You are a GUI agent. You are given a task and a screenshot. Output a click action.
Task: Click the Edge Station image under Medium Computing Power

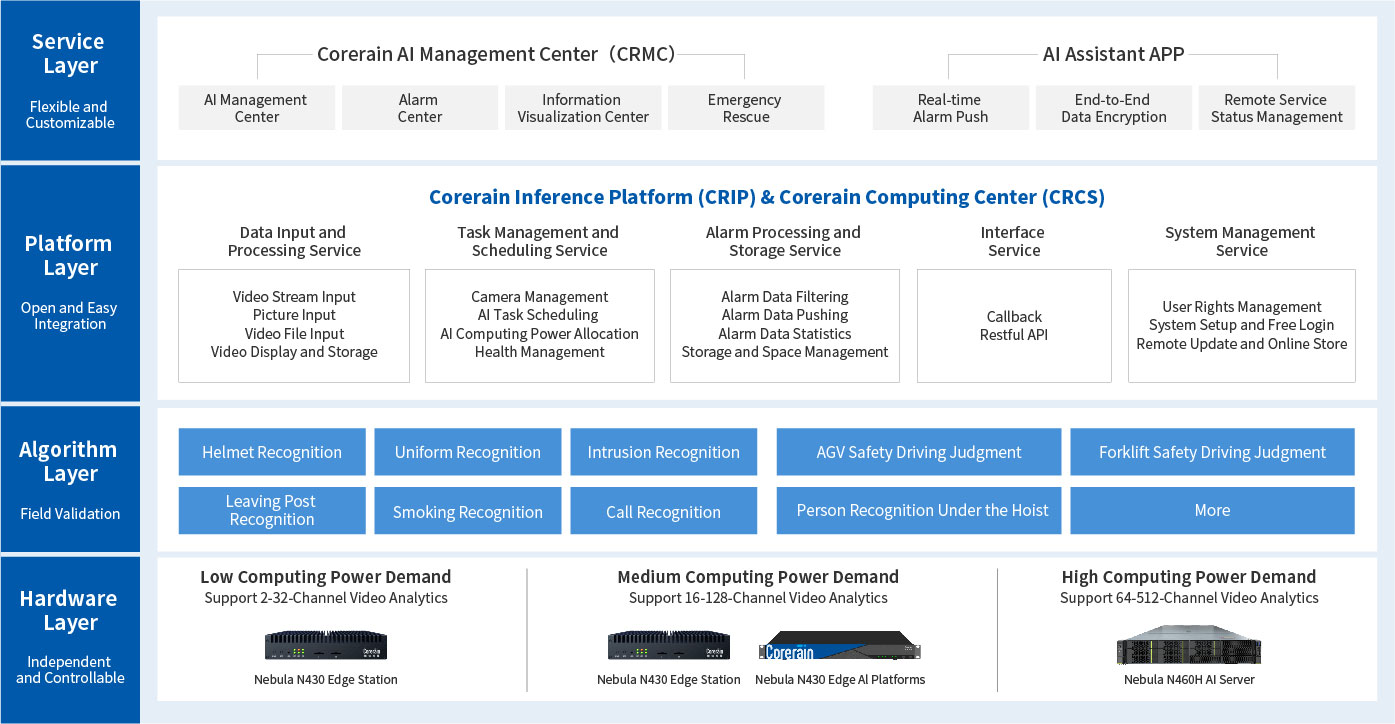tap(669, 645)
